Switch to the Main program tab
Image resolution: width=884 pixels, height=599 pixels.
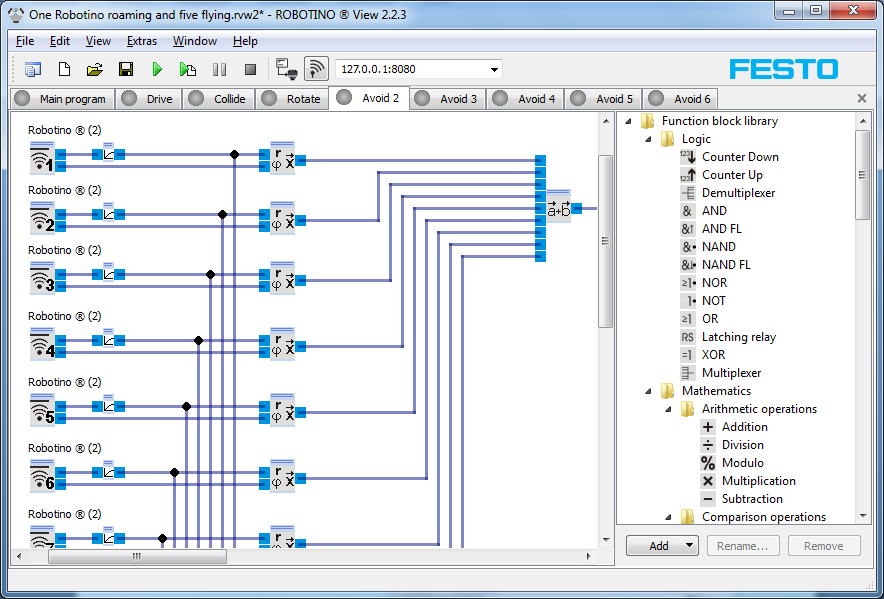point(62,99)
